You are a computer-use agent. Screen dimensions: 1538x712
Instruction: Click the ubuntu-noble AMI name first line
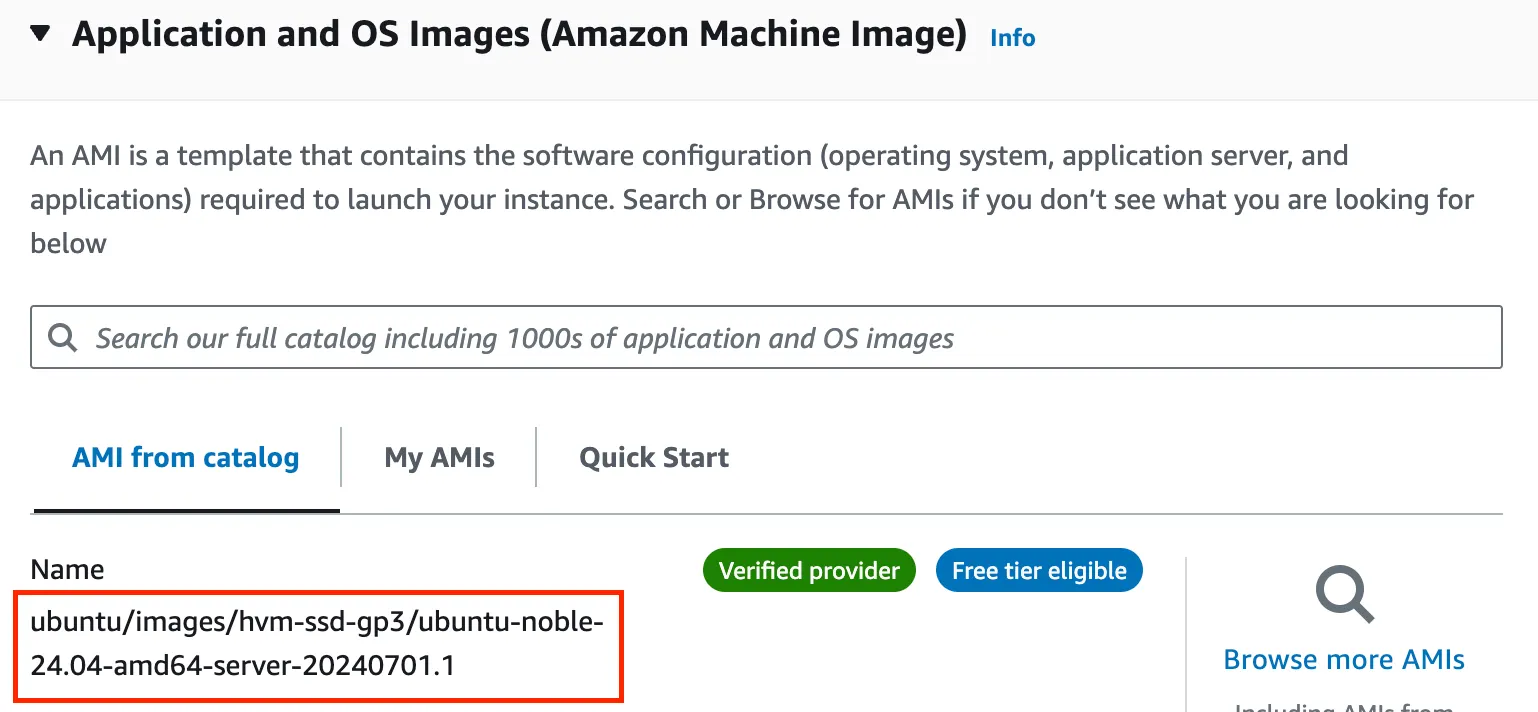(x=317, y=622)
